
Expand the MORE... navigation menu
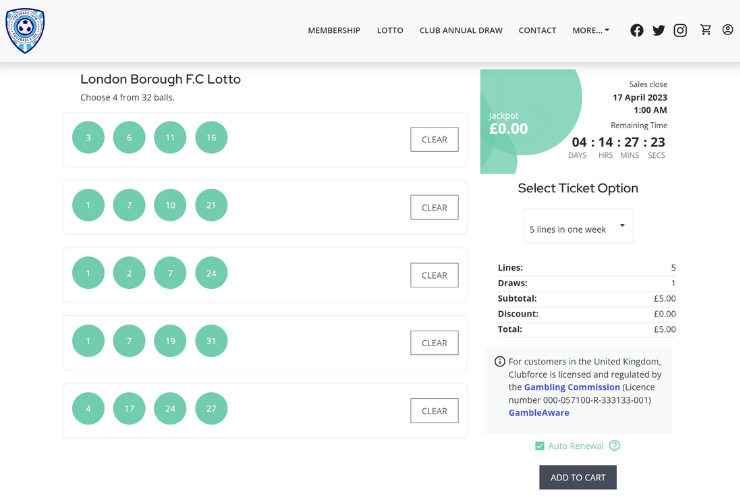[590, 30]
